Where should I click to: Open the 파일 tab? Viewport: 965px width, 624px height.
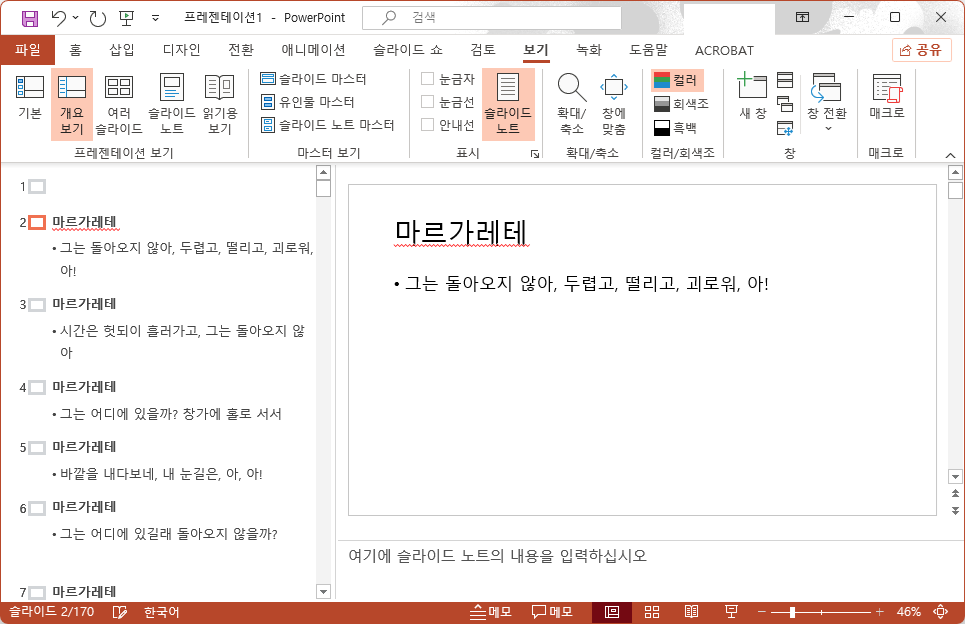click(28, 50)
